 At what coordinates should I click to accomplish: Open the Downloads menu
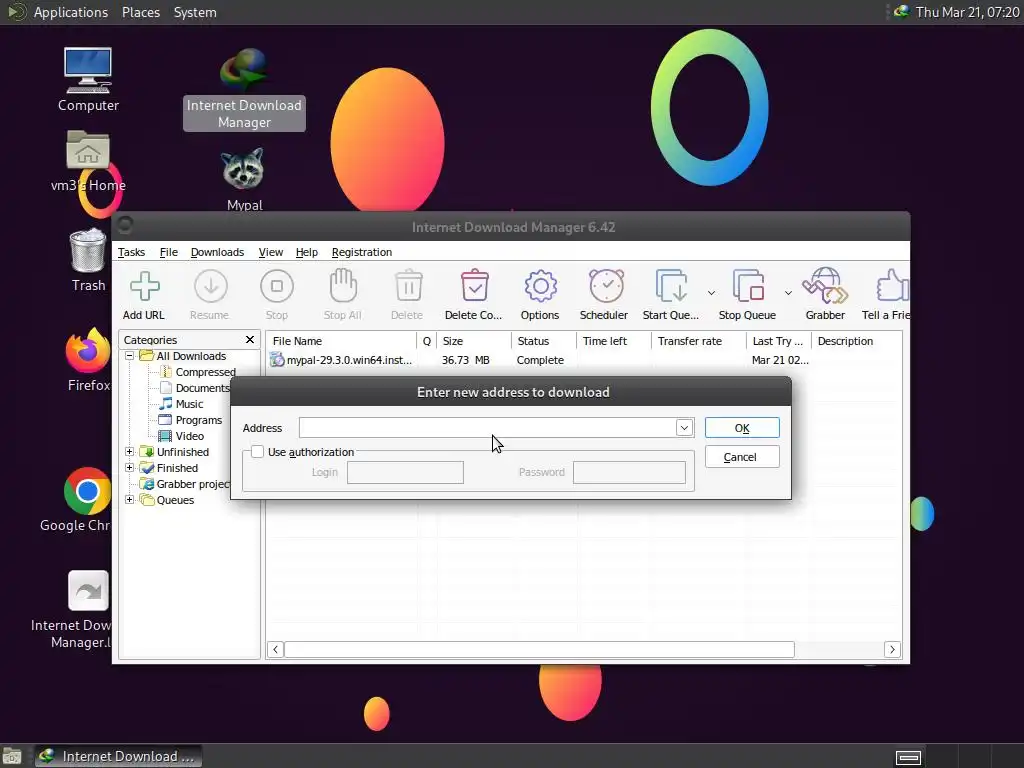(217, 252)
